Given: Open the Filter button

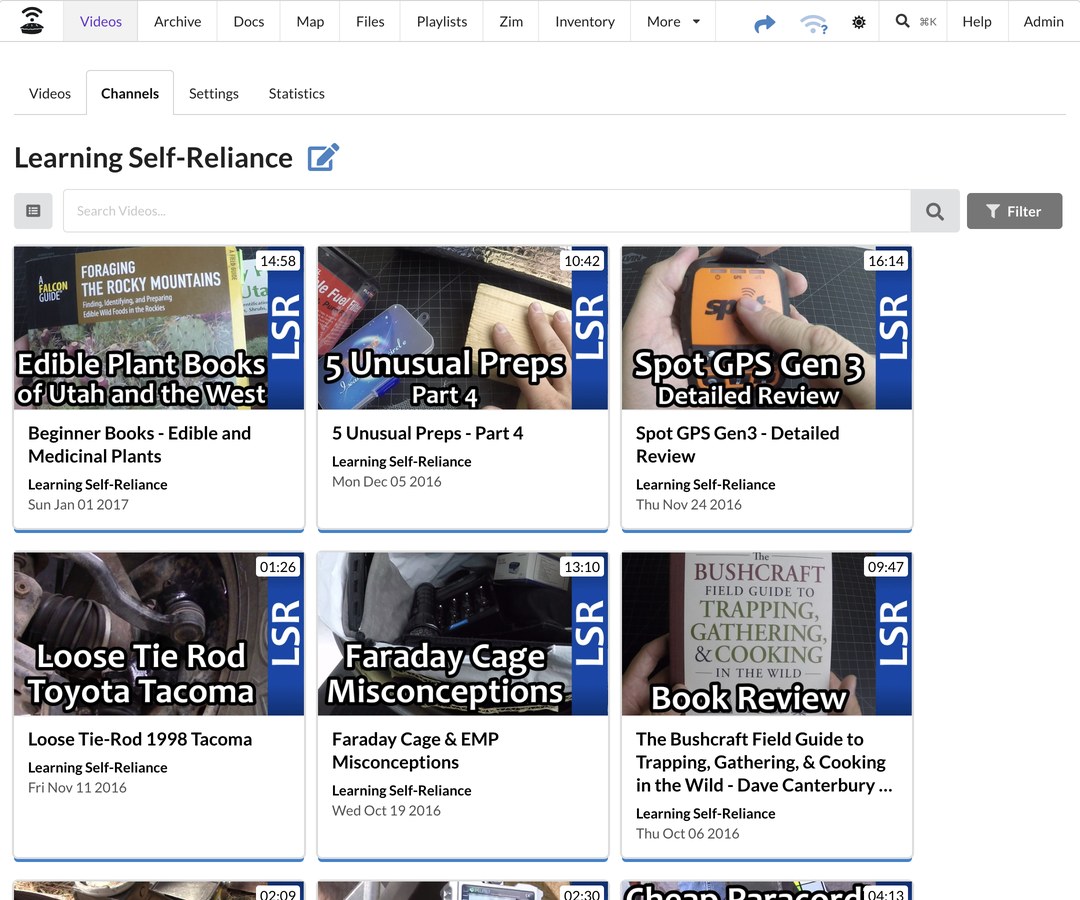Looking at the screenshot, I should [1014, 211].
